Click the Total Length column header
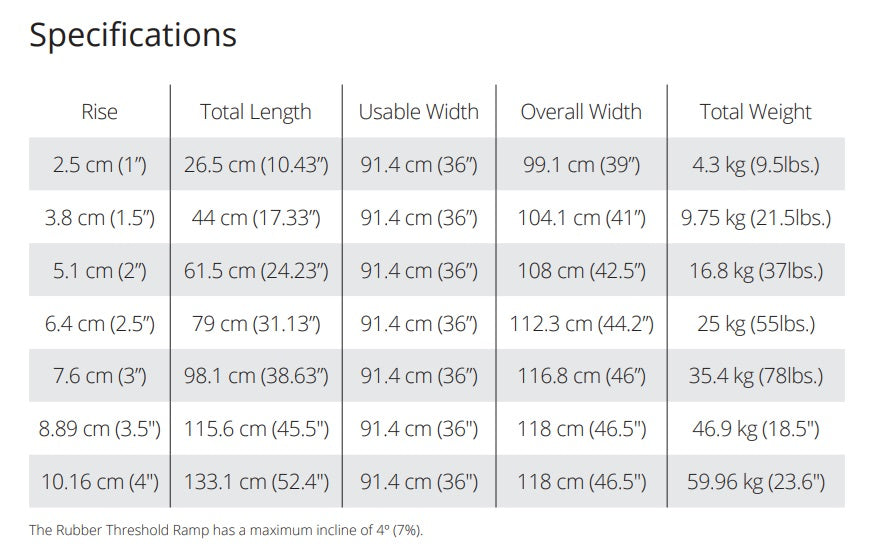 [x=256, y=112]
